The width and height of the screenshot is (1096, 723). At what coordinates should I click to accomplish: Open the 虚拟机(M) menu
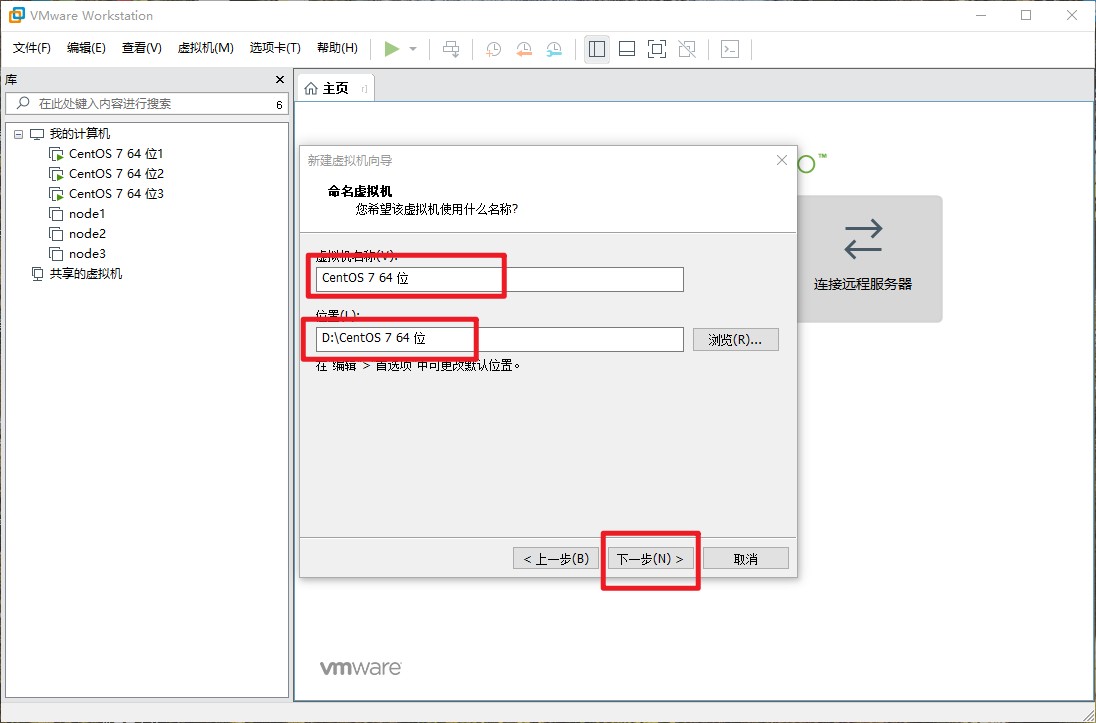(206, 48)
